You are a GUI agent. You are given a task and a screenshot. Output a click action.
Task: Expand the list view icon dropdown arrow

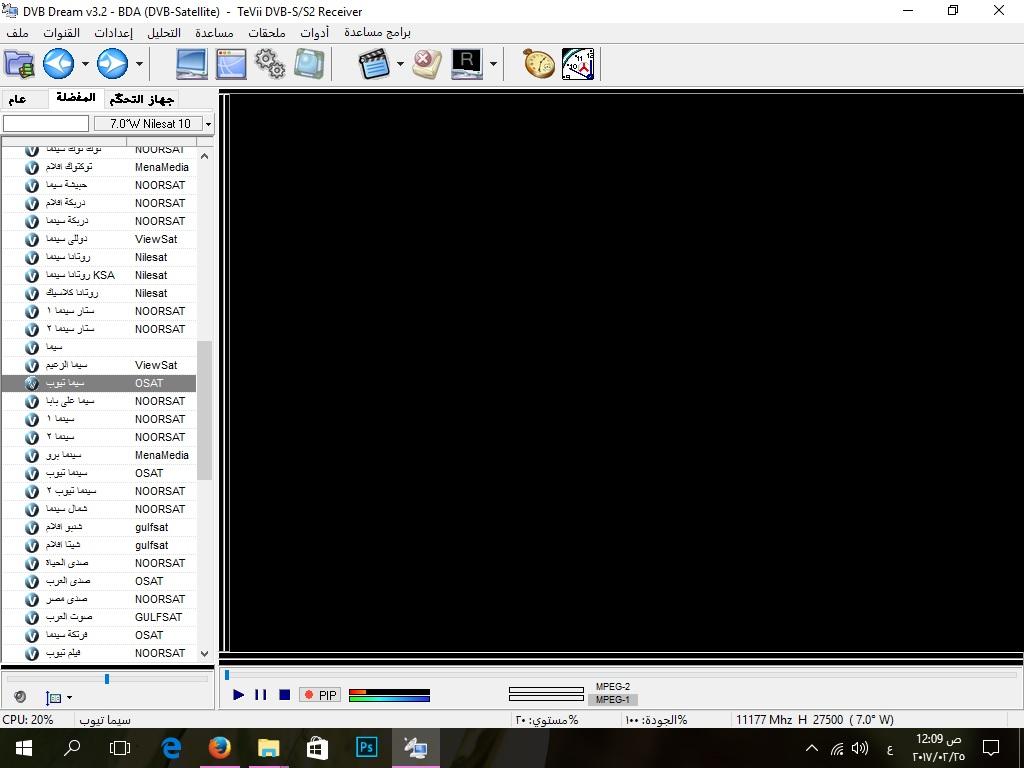[x=69, y=698]
